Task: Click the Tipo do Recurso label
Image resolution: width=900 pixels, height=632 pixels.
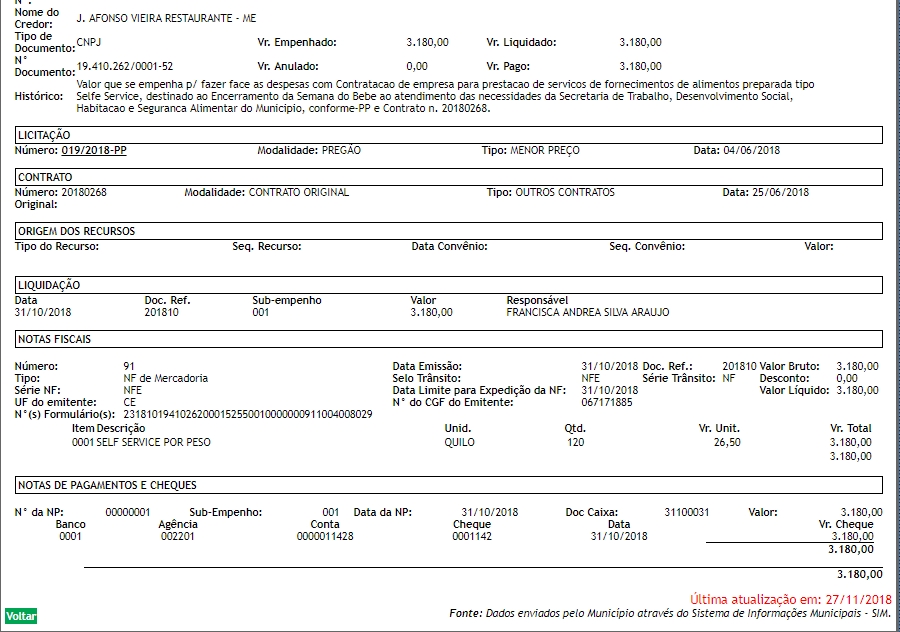Action: tap(56, 246)
